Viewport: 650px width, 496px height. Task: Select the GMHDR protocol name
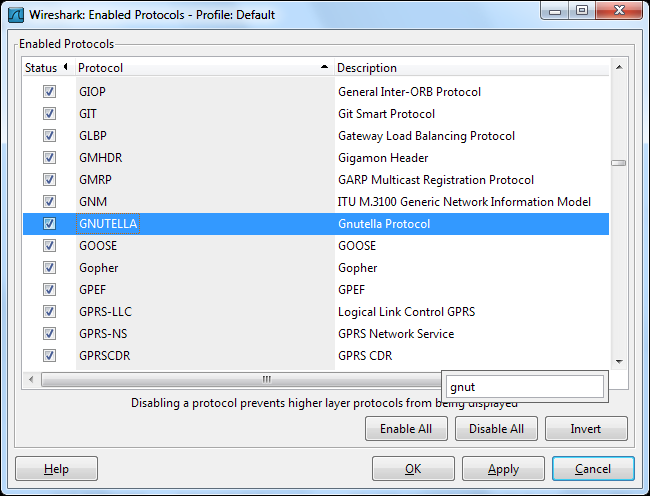pyautogui.click(x=101, y=157)
